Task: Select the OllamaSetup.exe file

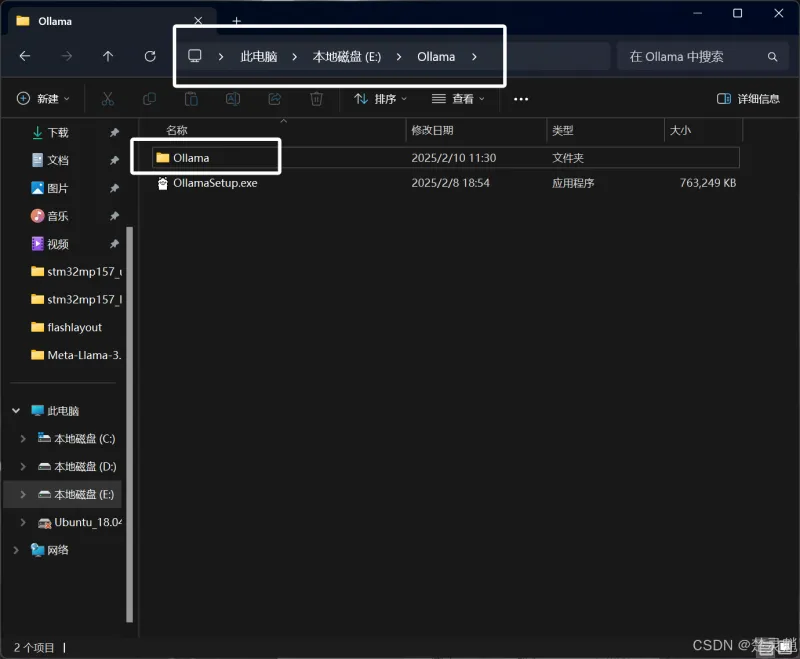Action: coord(214,183)
